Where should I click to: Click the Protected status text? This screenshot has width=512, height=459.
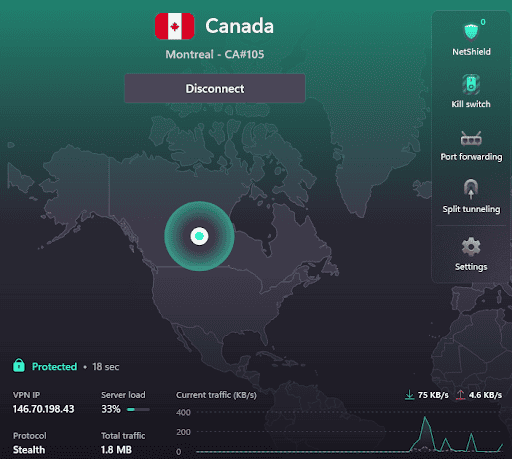pyautogui.click(x=54, y=367)
